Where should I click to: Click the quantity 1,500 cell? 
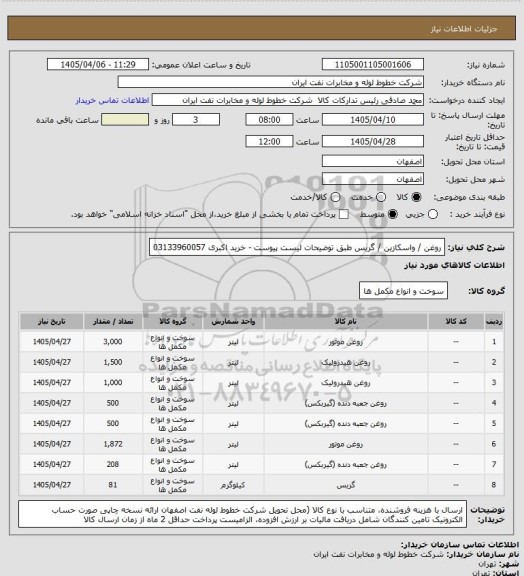click(x=113, y=362)
